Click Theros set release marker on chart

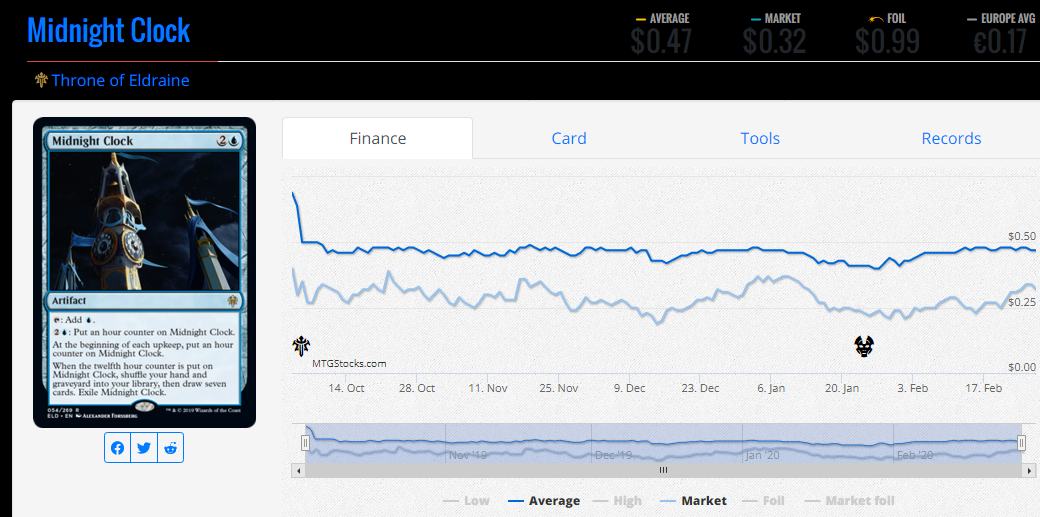coord(864,346)
